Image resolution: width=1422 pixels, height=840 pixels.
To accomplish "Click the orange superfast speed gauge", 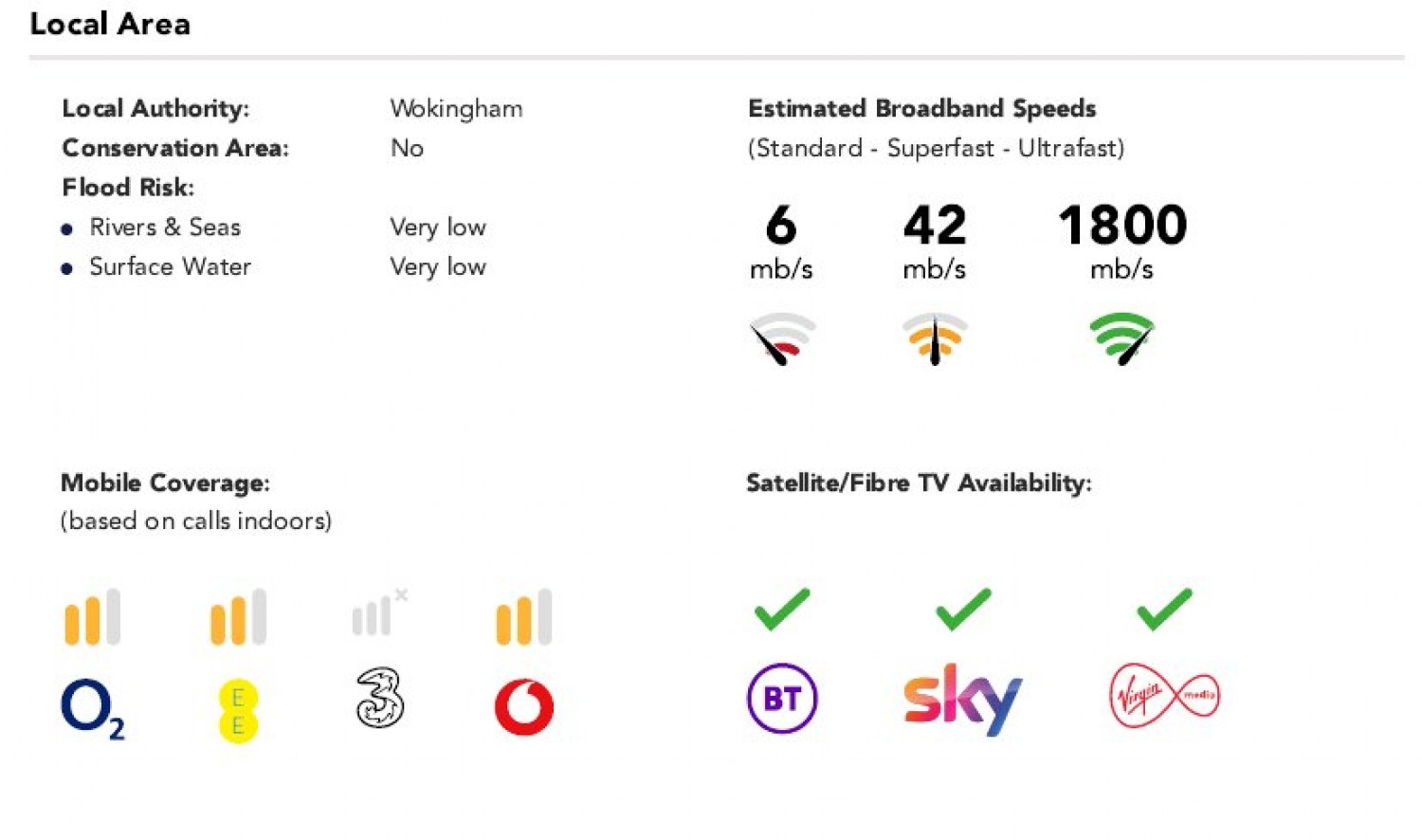I will 935,338.
